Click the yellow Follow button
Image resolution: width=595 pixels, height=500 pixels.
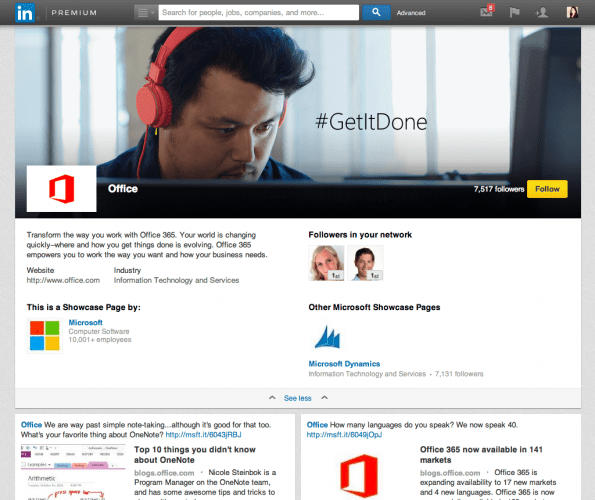tap(547, 189)
